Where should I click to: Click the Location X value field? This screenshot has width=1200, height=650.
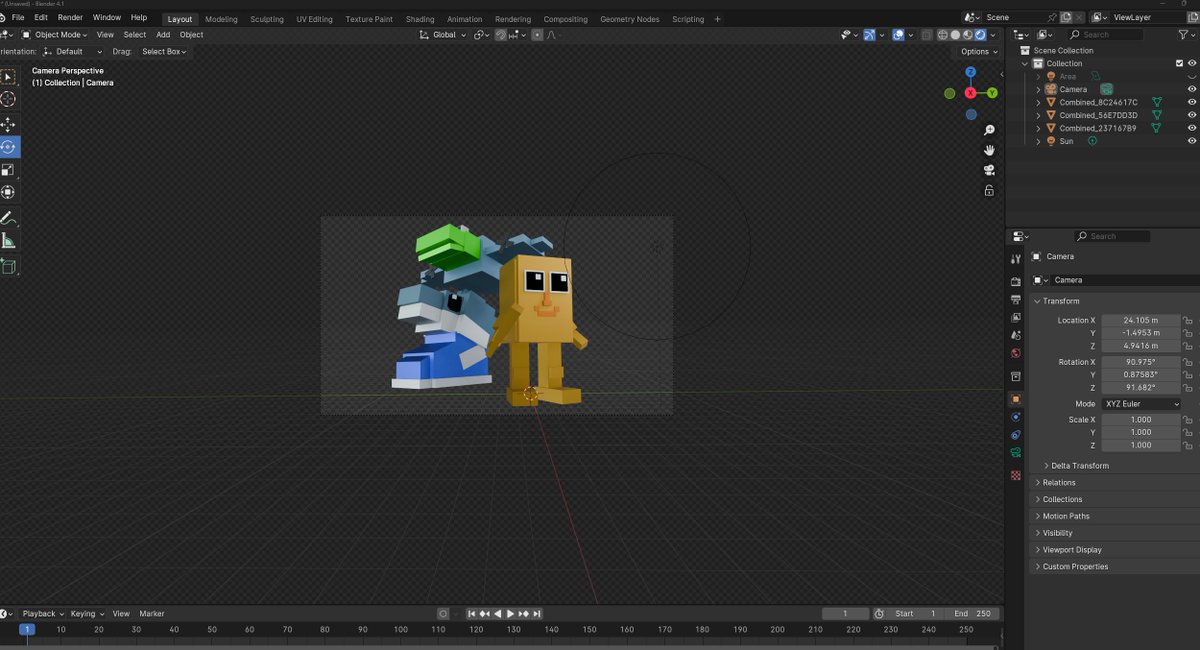pos(1141,320)
